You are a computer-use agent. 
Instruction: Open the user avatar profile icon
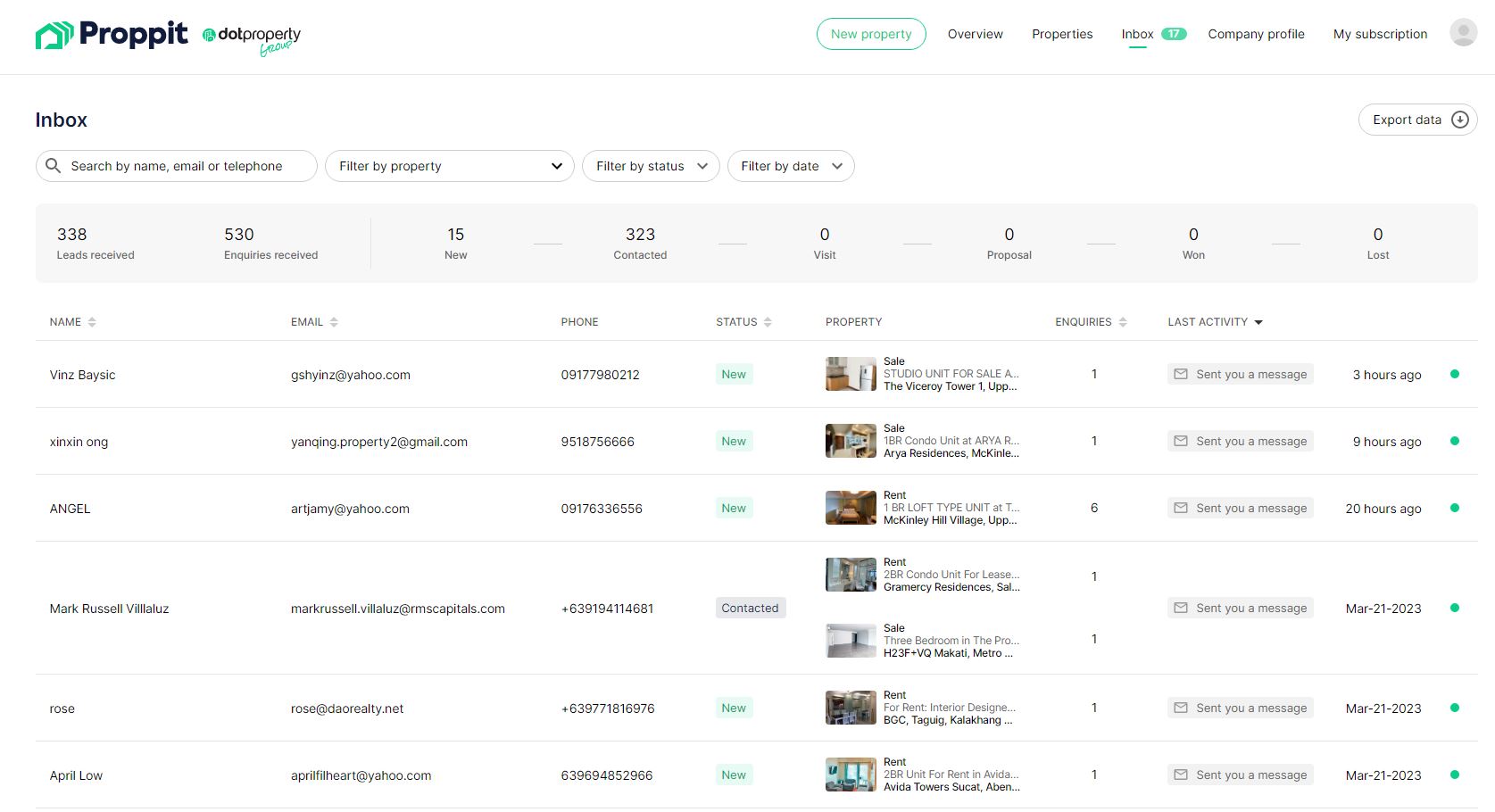tap(1463, 33)
